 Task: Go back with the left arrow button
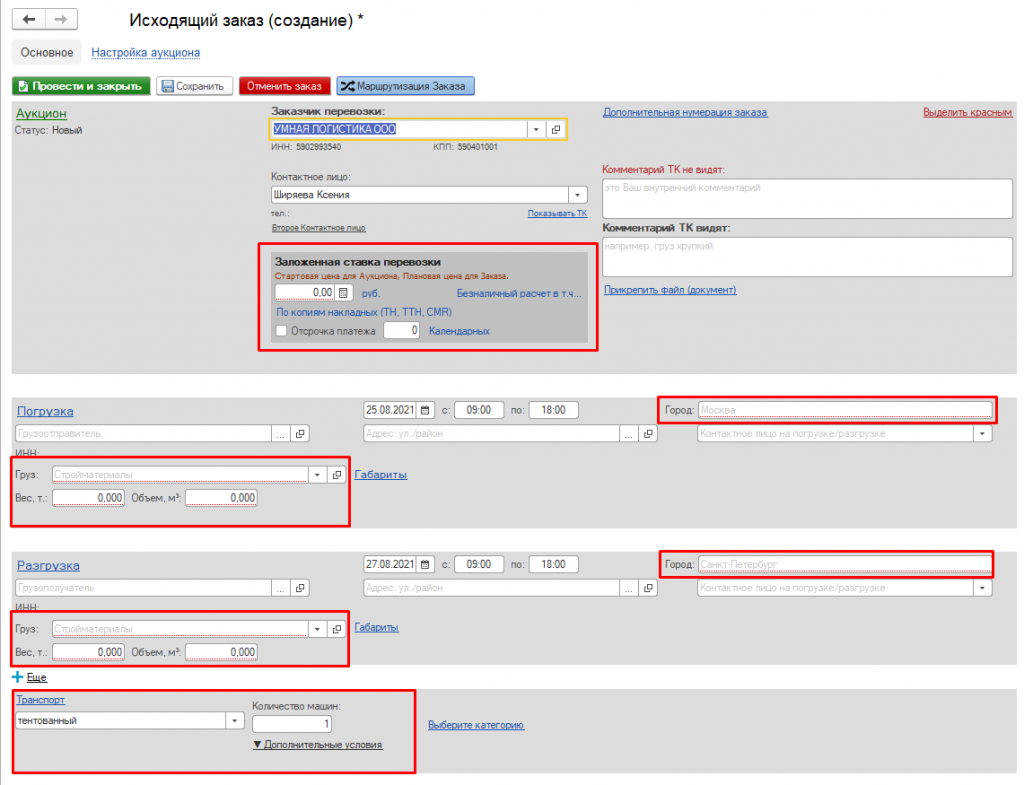[x=29, y=20]
